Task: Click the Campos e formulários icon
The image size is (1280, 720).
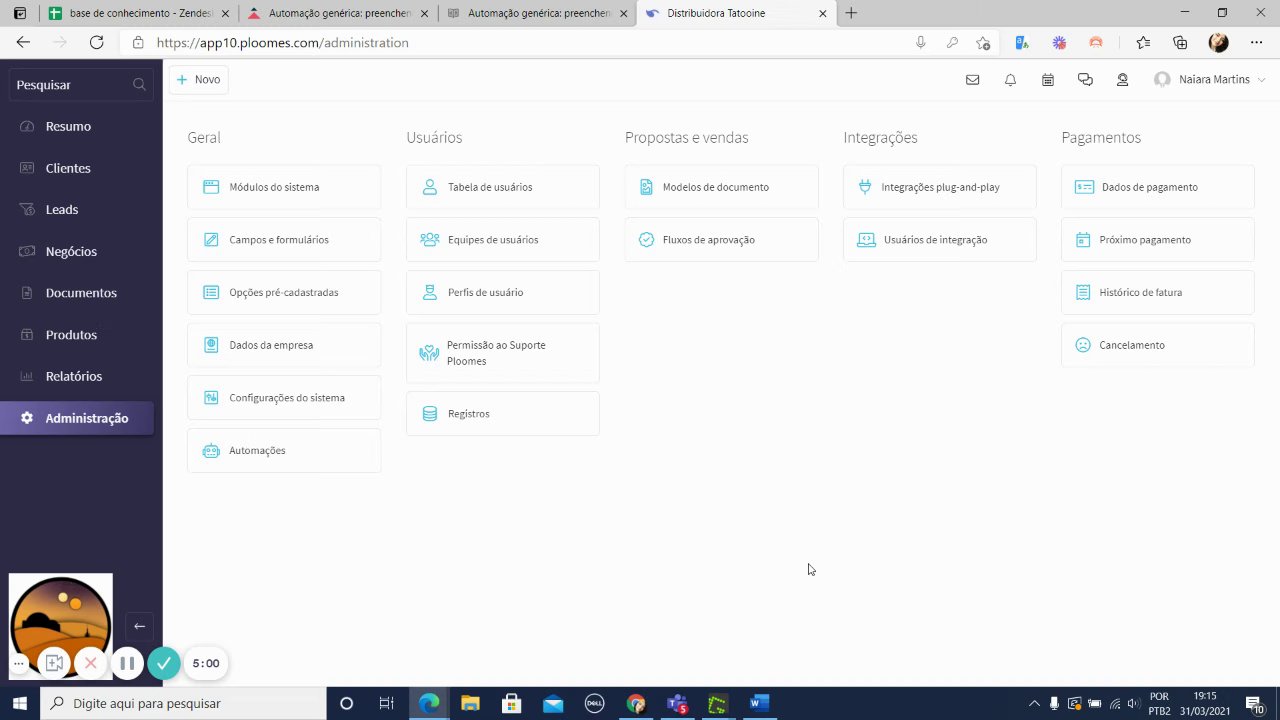Action: [211, 240]
